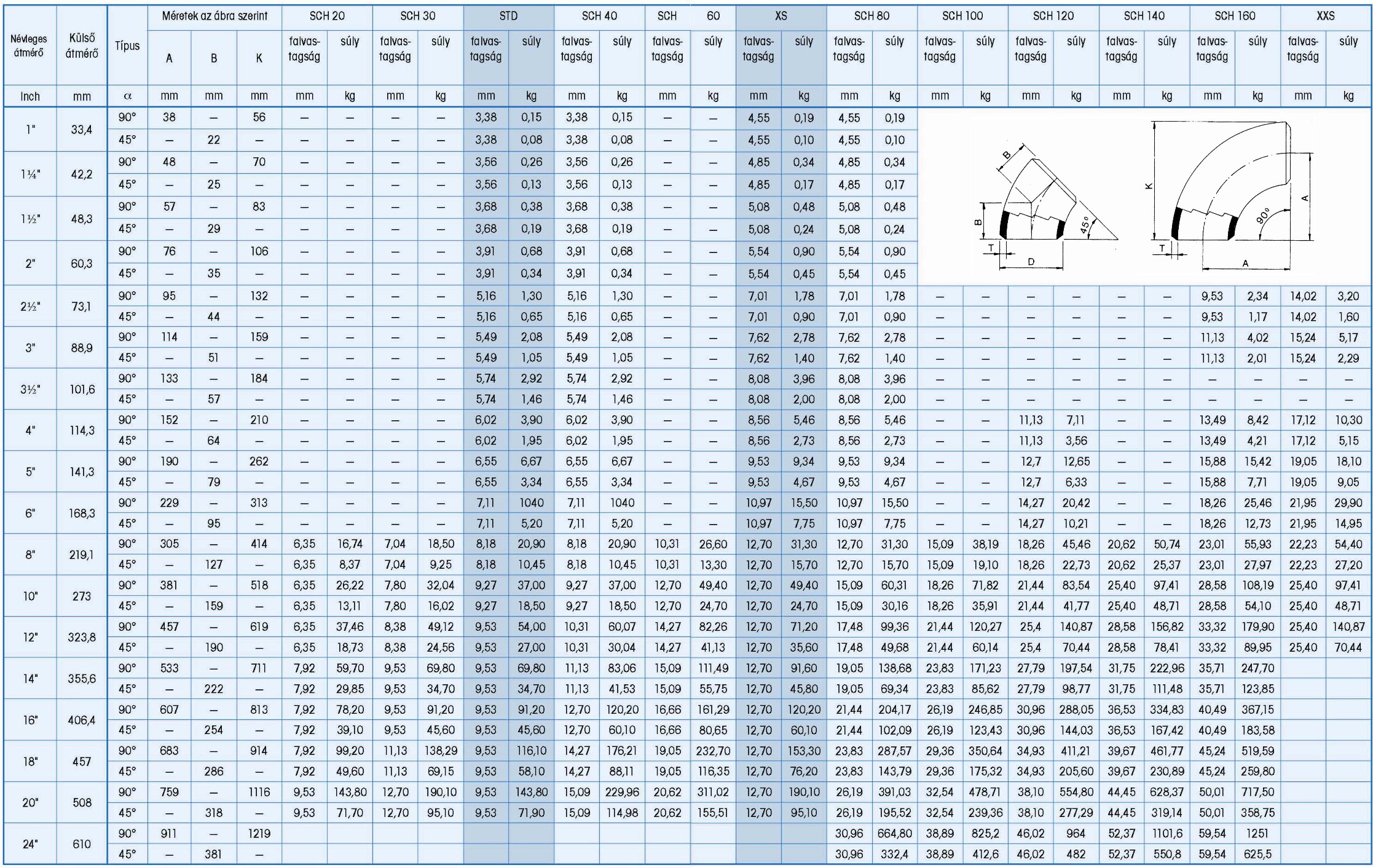Click SCH 160 weight value '717,50'

pyautogui.click(x=1257, y=792)
